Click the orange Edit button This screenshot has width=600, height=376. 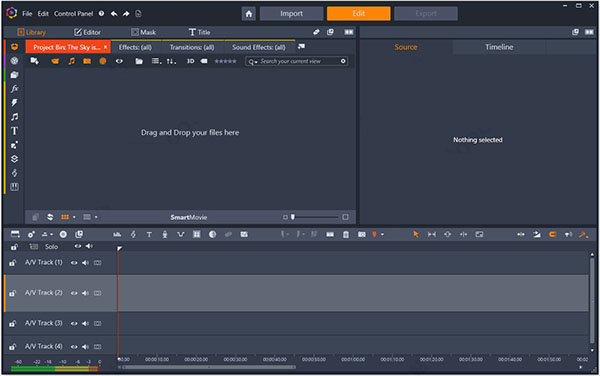(359, 13)
